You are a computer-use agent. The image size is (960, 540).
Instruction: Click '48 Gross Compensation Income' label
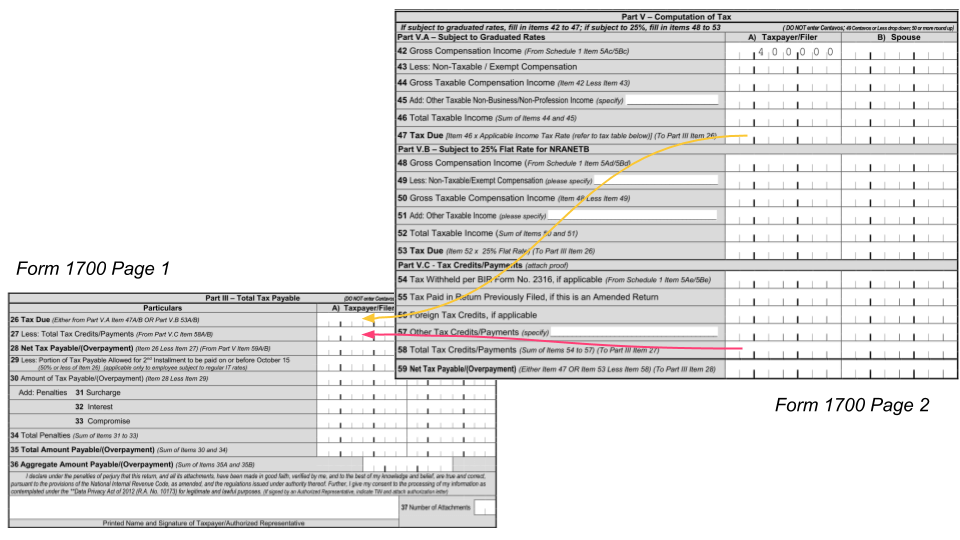513,163
